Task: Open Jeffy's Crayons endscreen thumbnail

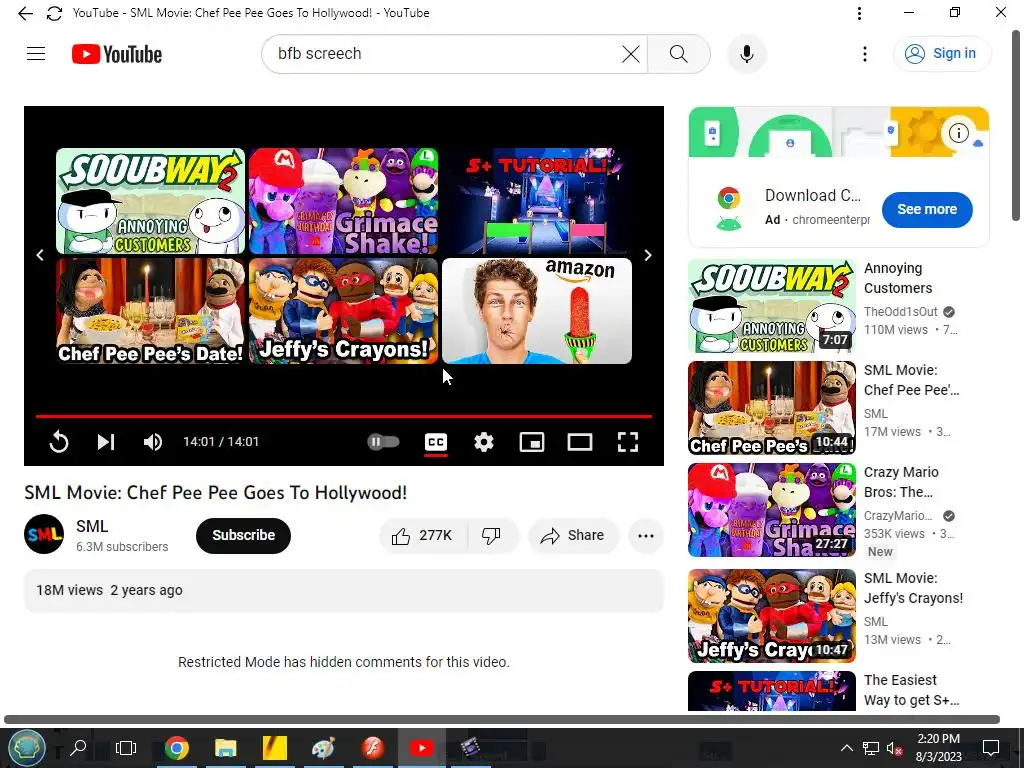Action: pyautogui.click(x=344, y=311)
